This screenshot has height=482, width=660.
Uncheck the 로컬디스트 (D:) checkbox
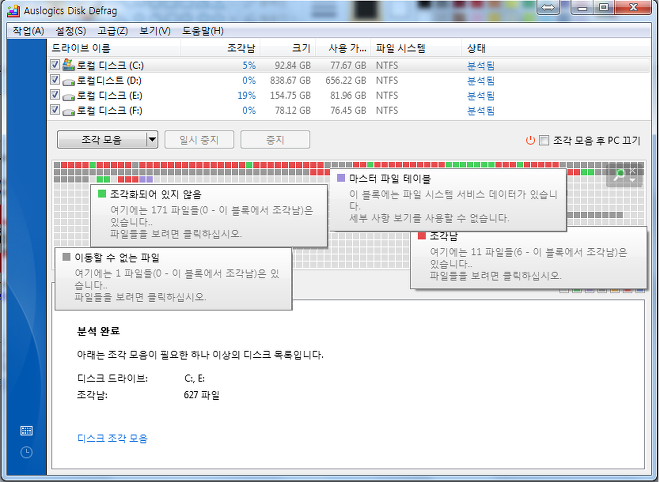tap(55, 80)
